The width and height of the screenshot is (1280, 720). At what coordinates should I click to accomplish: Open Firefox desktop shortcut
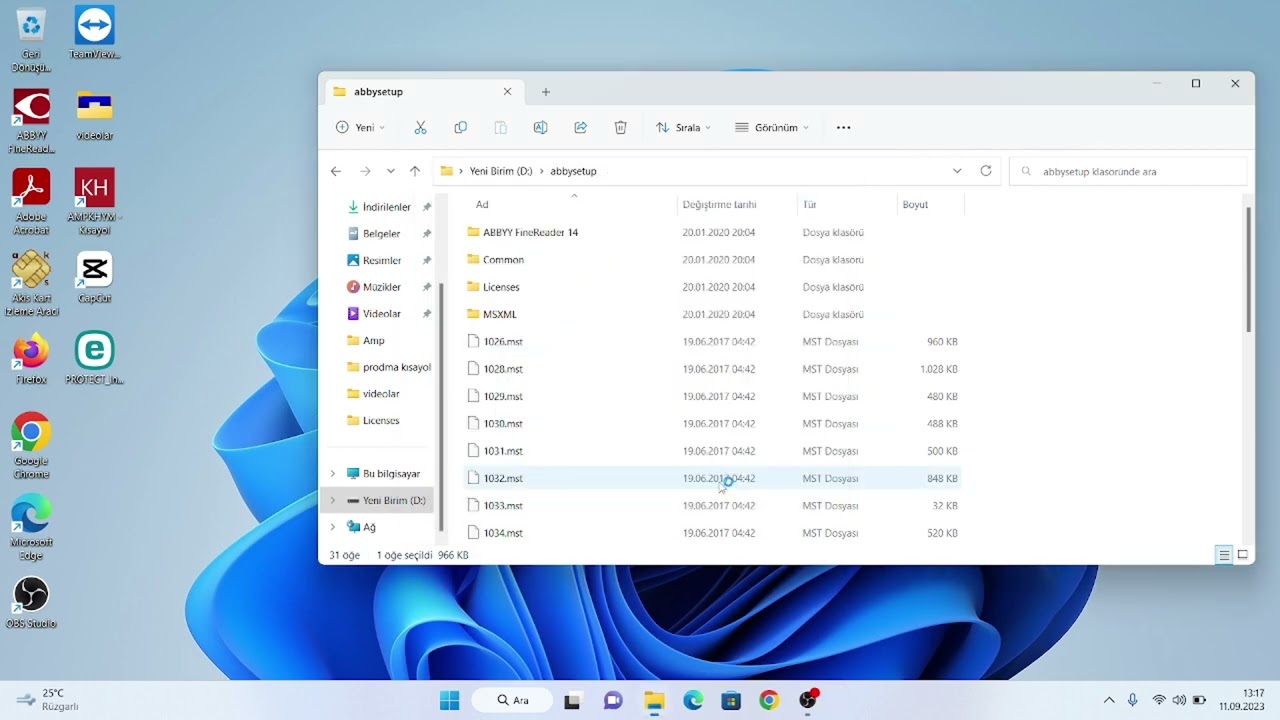pyautogui.click(x=31, y=359)
